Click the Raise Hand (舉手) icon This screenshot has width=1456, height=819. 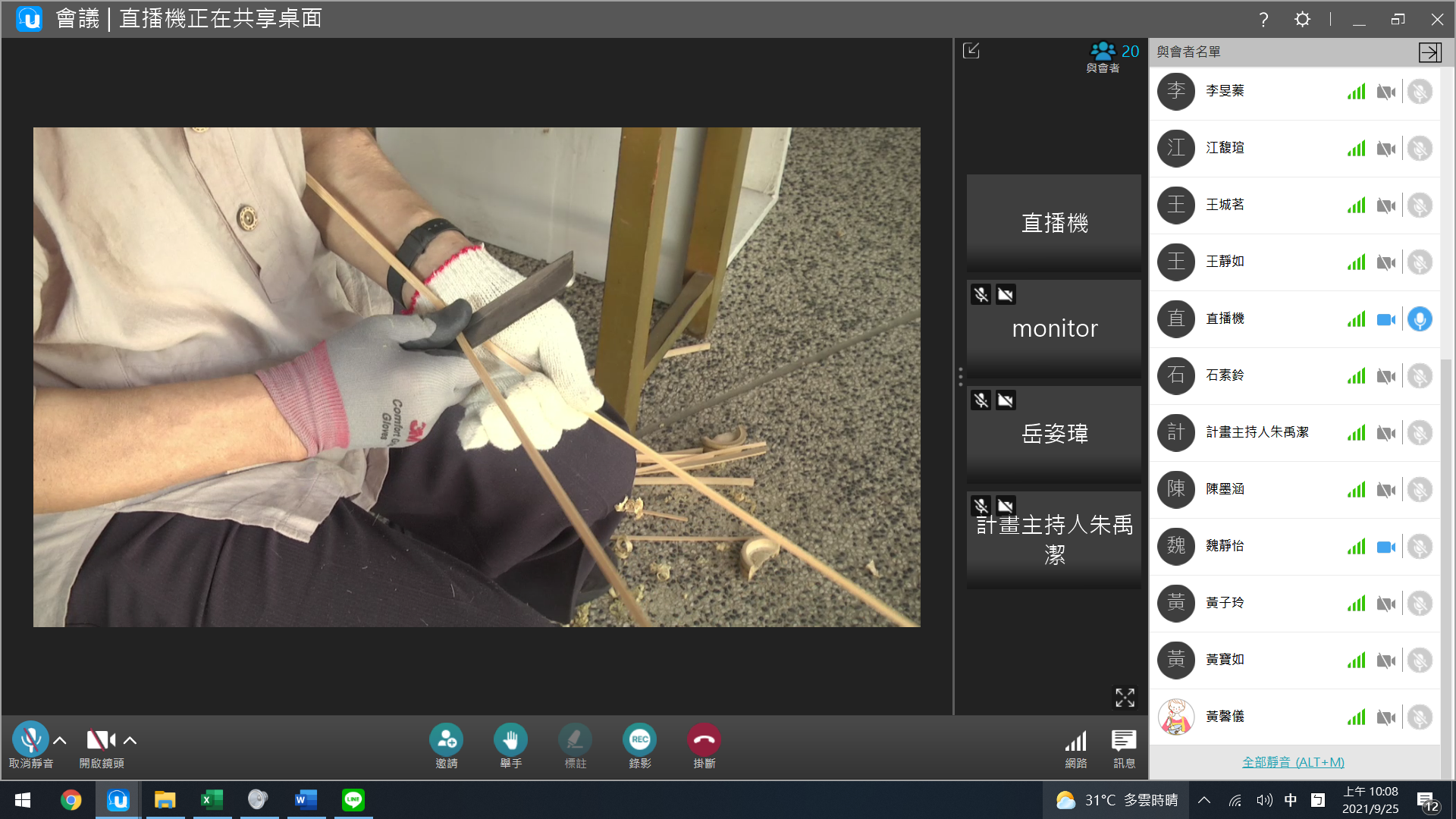[510, 739]
